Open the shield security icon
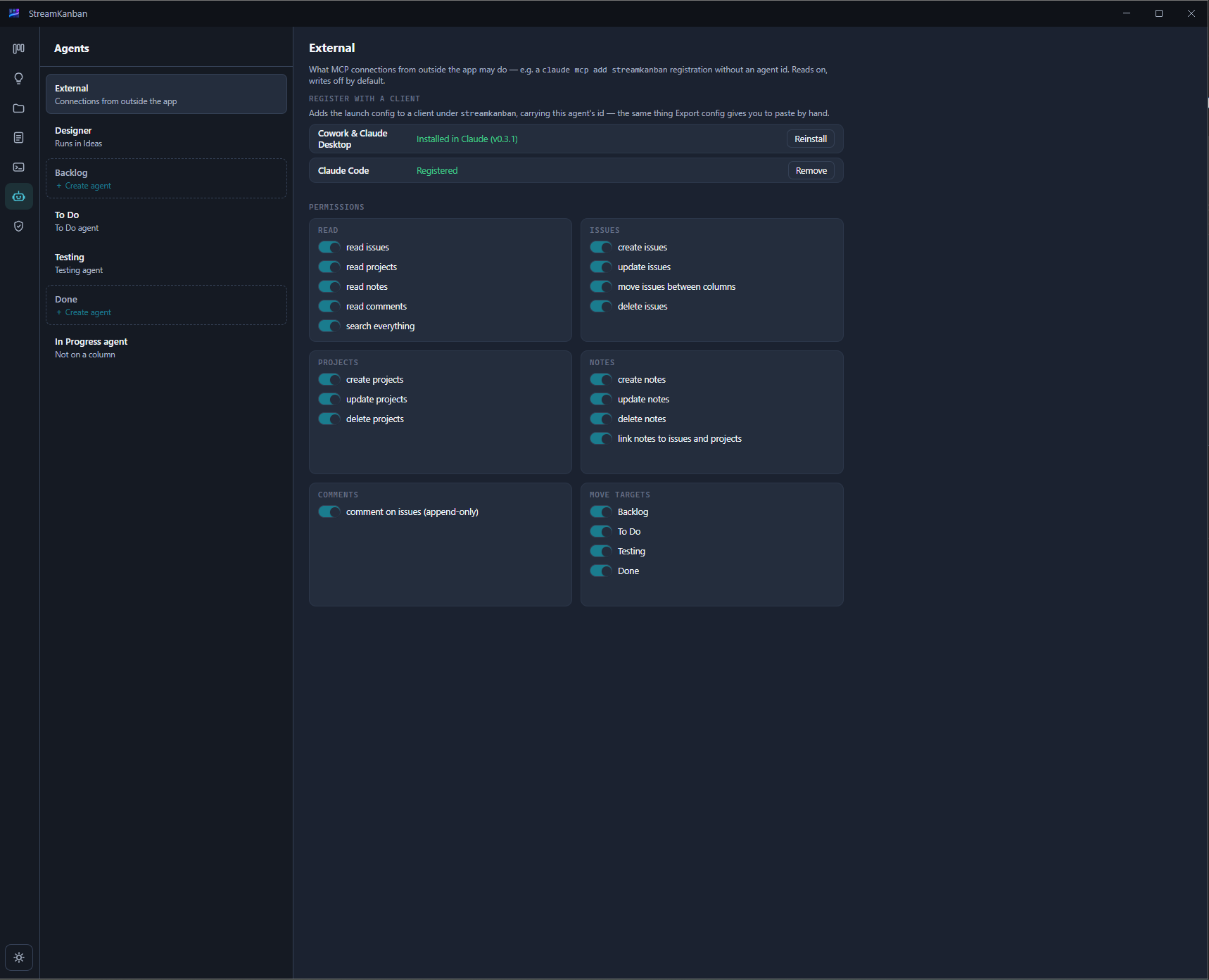Image resolution: width=1209 pixels, height=980 pixels. point(19,226)
